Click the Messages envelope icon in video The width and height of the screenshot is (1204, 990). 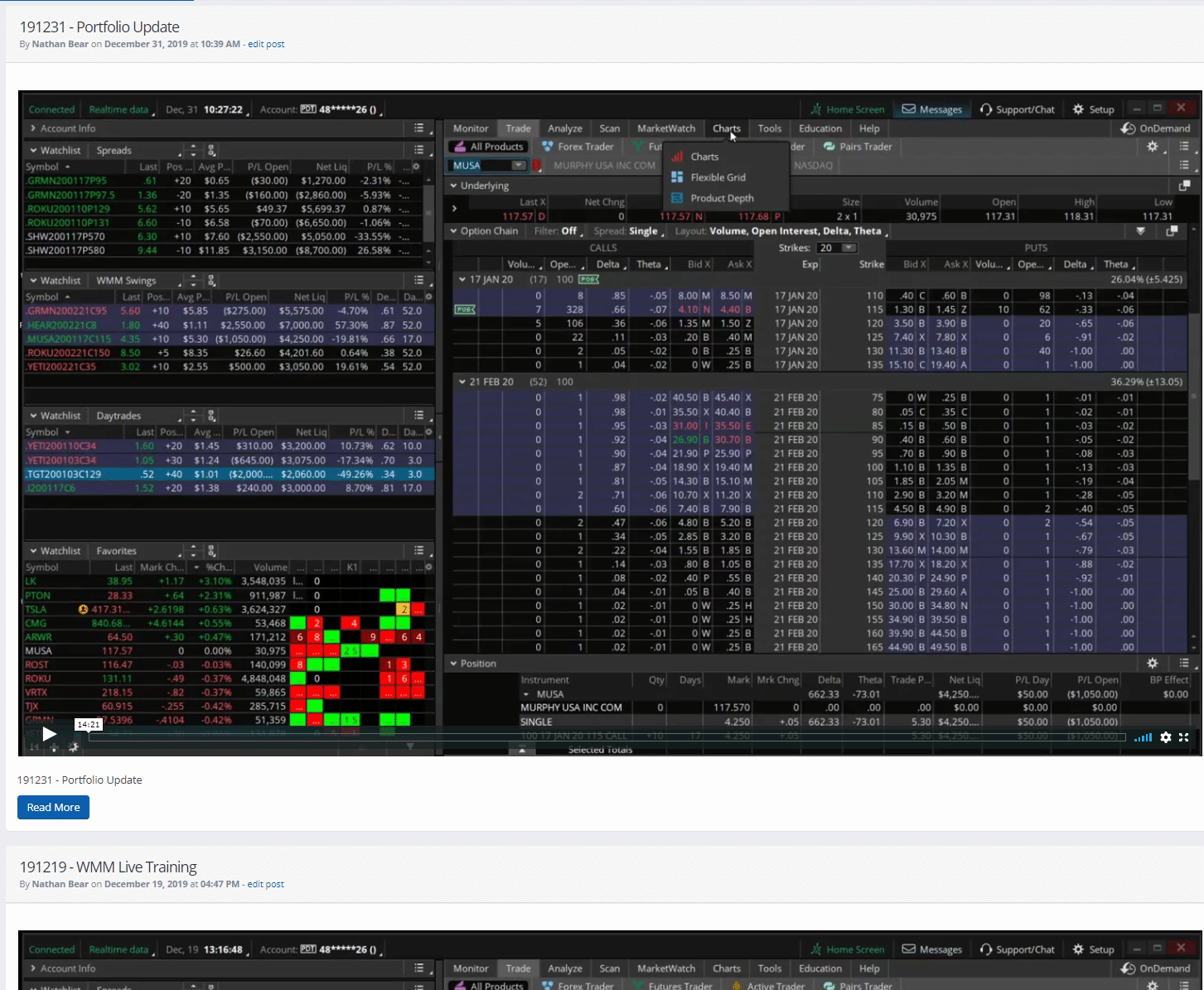(909, 109)
